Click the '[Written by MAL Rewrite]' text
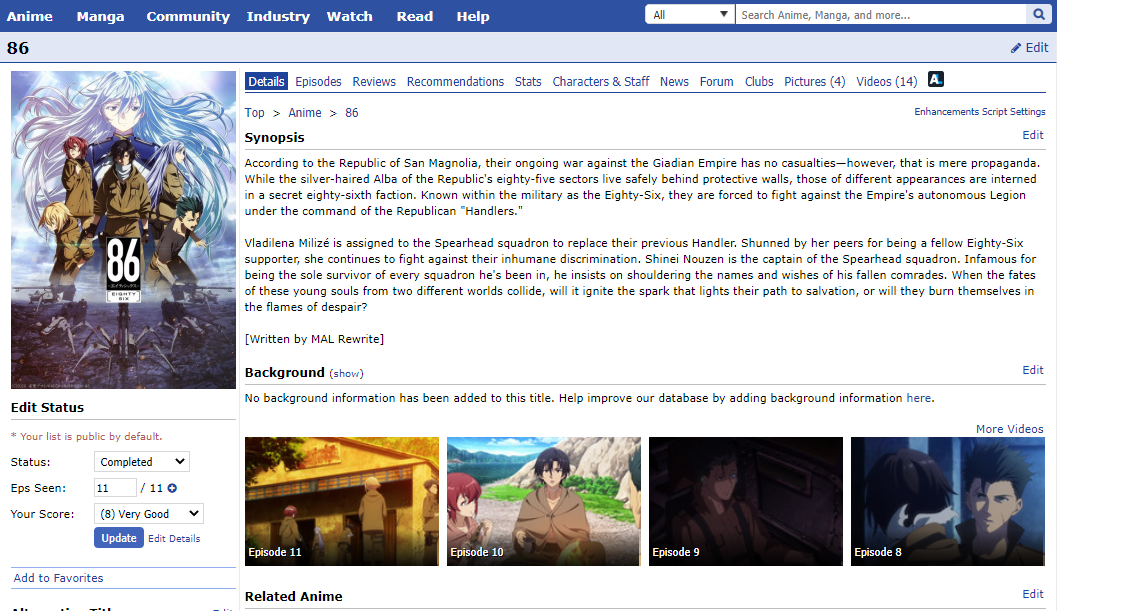 pyautogui.click(x=314, y=339)
